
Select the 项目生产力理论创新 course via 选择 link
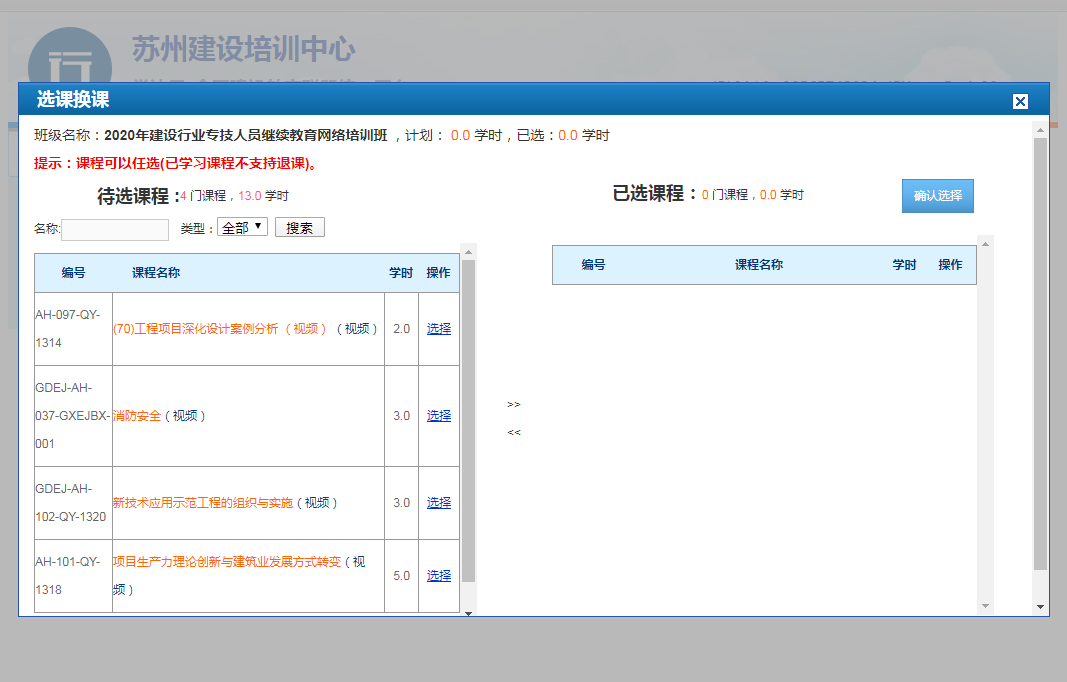pyautogui.click(x=438, y=576)
